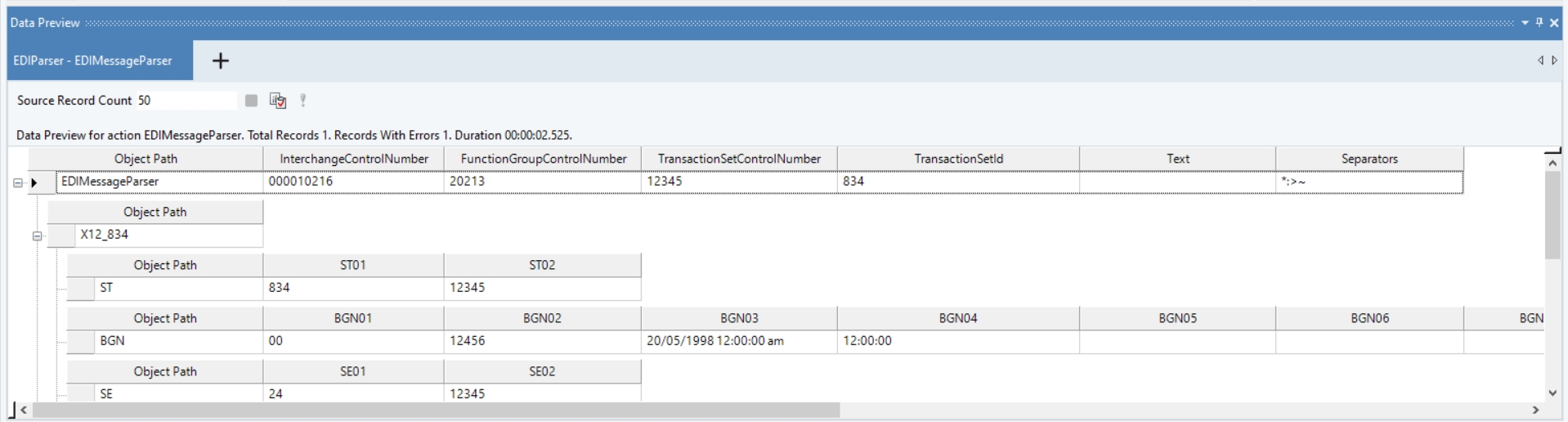The image size is (1568, 422).
Task: Select cell value 000010216
Action: 354,182
